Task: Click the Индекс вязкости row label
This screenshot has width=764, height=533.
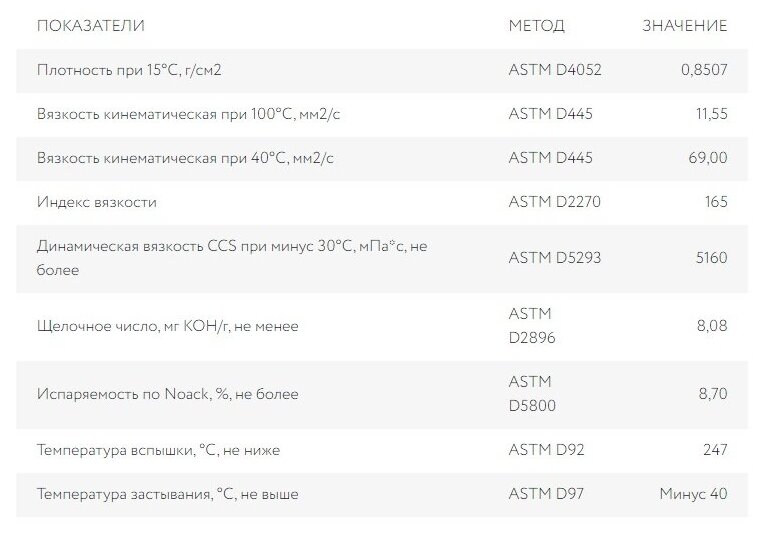Action: pos(97,202)
